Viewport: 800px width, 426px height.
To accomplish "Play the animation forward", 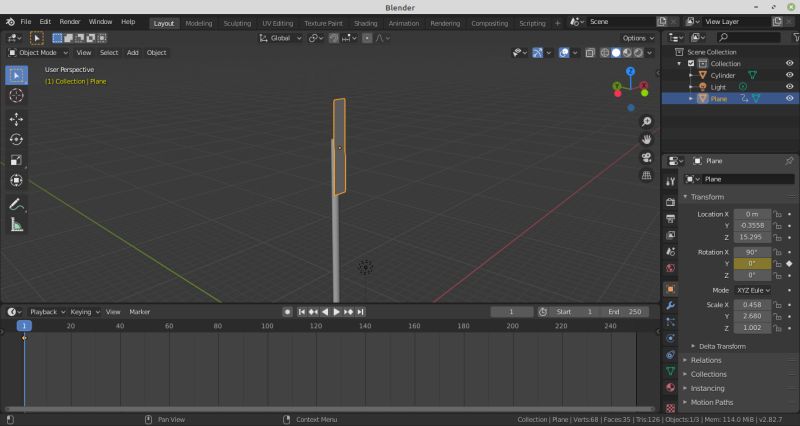I will pyautogui.click(x=337, y=312).
